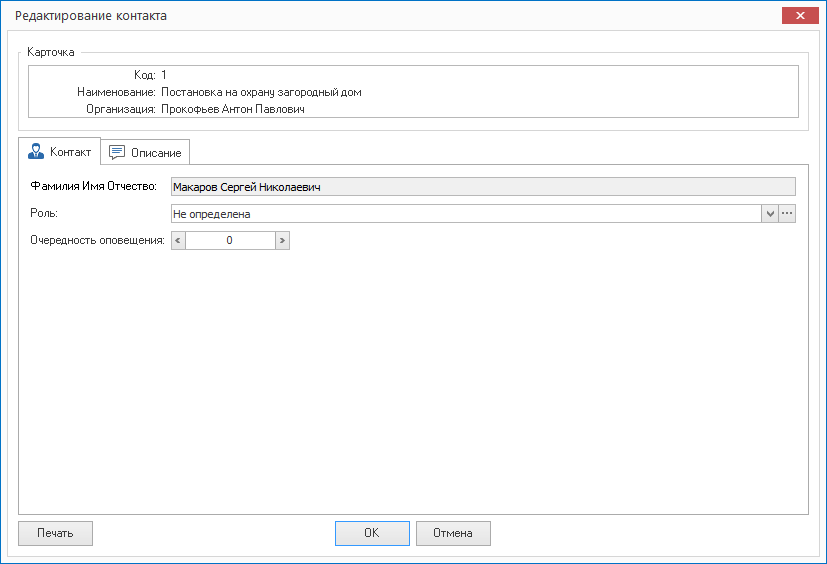
Task: Click the contact person icon on tab
Action: pyautogui.click(x=36, y=151)
